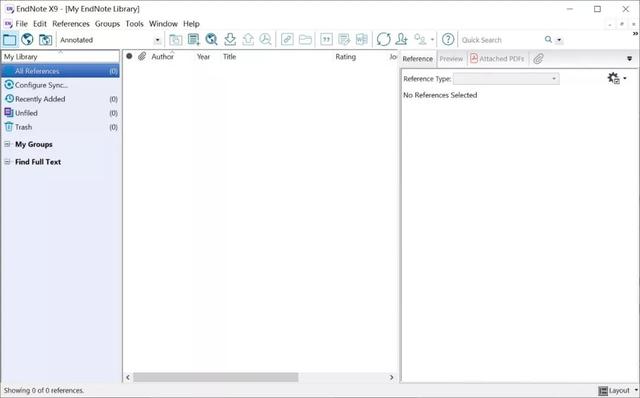Switch to Local Library Mode
Image resolution: width=640 pixels, height=398 pixels.
(10, 40)
